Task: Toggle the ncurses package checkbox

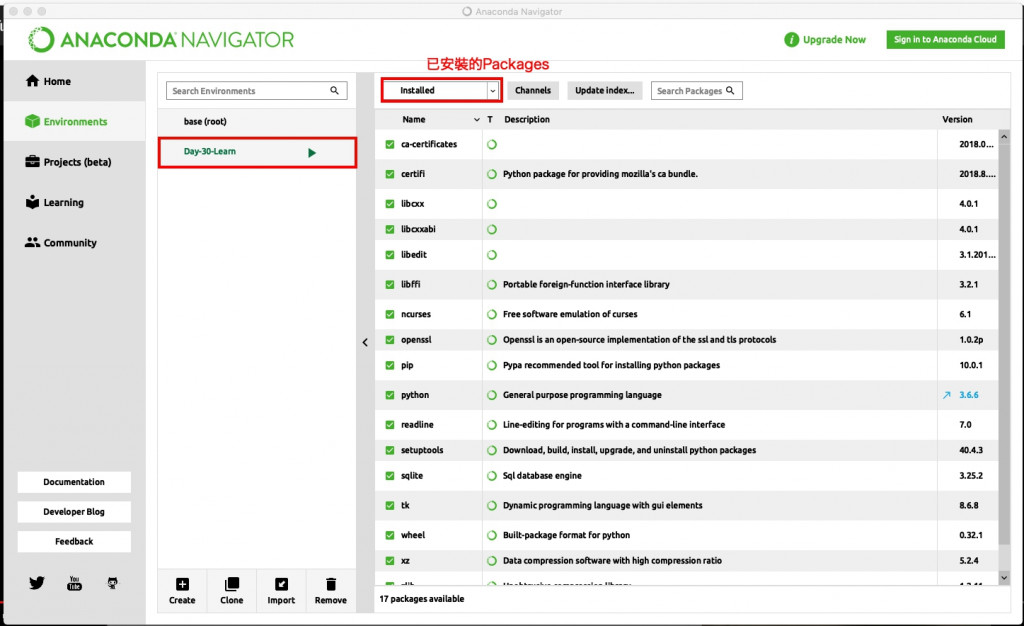Action: click(390, 314)
